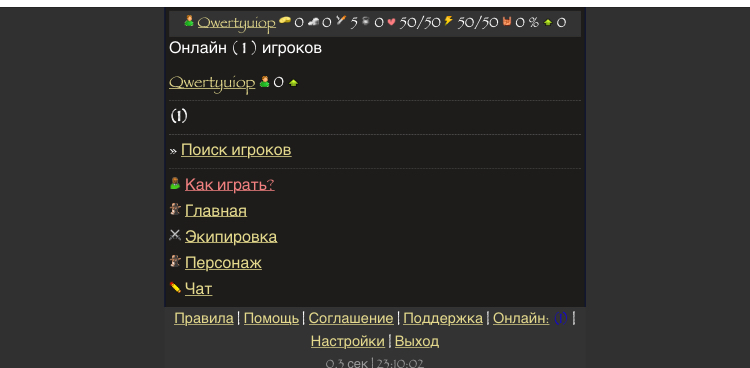Click the crossed tools icon beside 5
Image resolution: width=750 pixels, height=368 pixels.
[341, 20]
